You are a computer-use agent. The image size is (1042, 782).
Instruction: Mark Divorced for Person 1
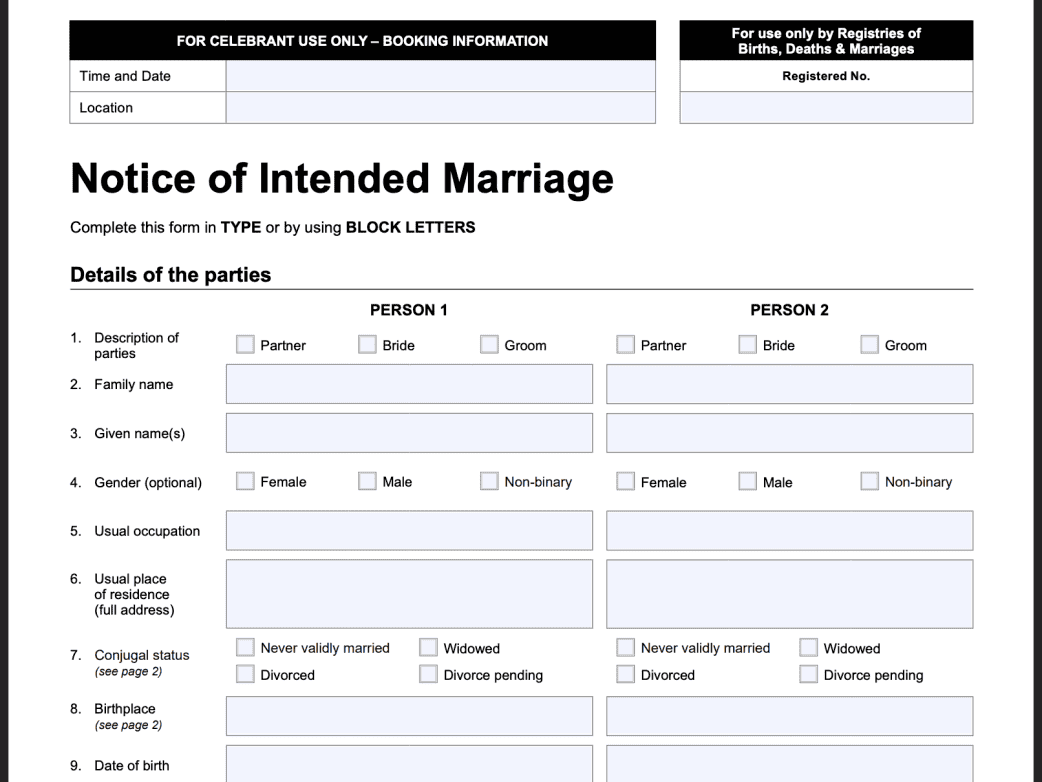pos(245,675)
